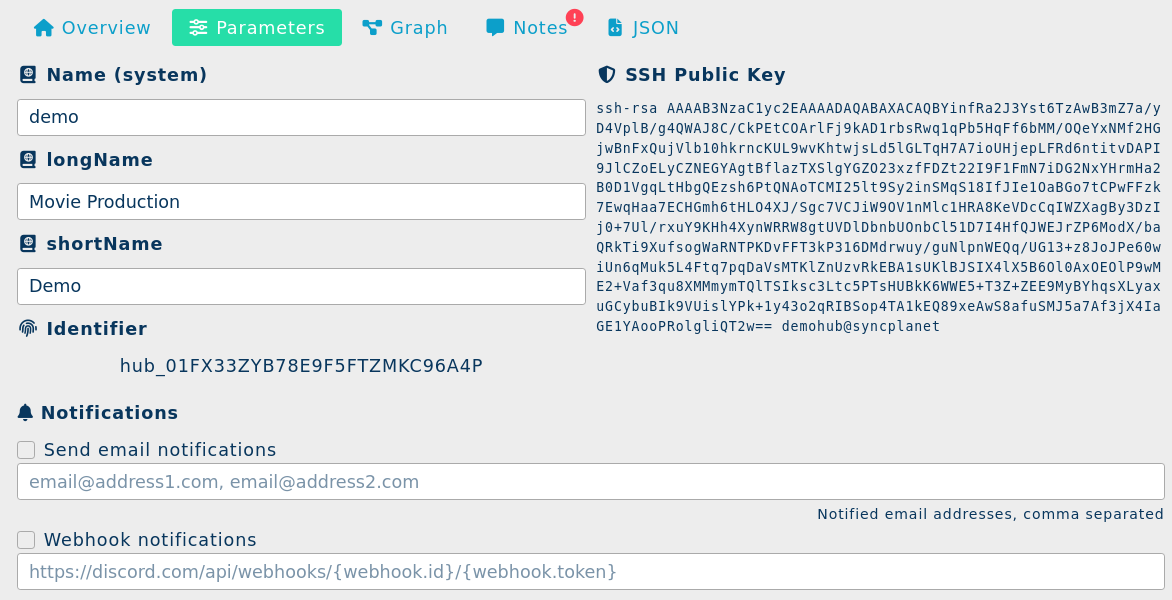Click the graph nodes icon
The image size is (1172, 600).
click(372, 28)
